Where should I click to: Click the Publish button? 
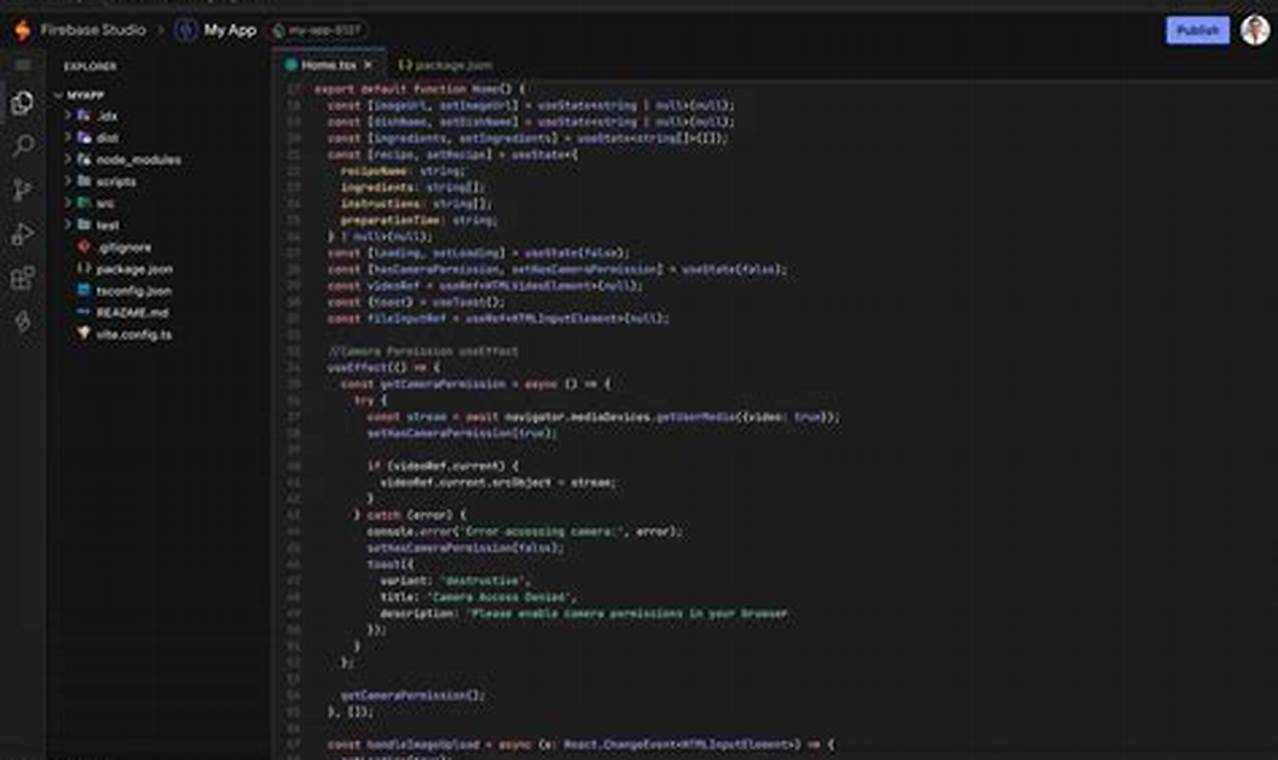pyautogui.click(x=1197, y=30)
